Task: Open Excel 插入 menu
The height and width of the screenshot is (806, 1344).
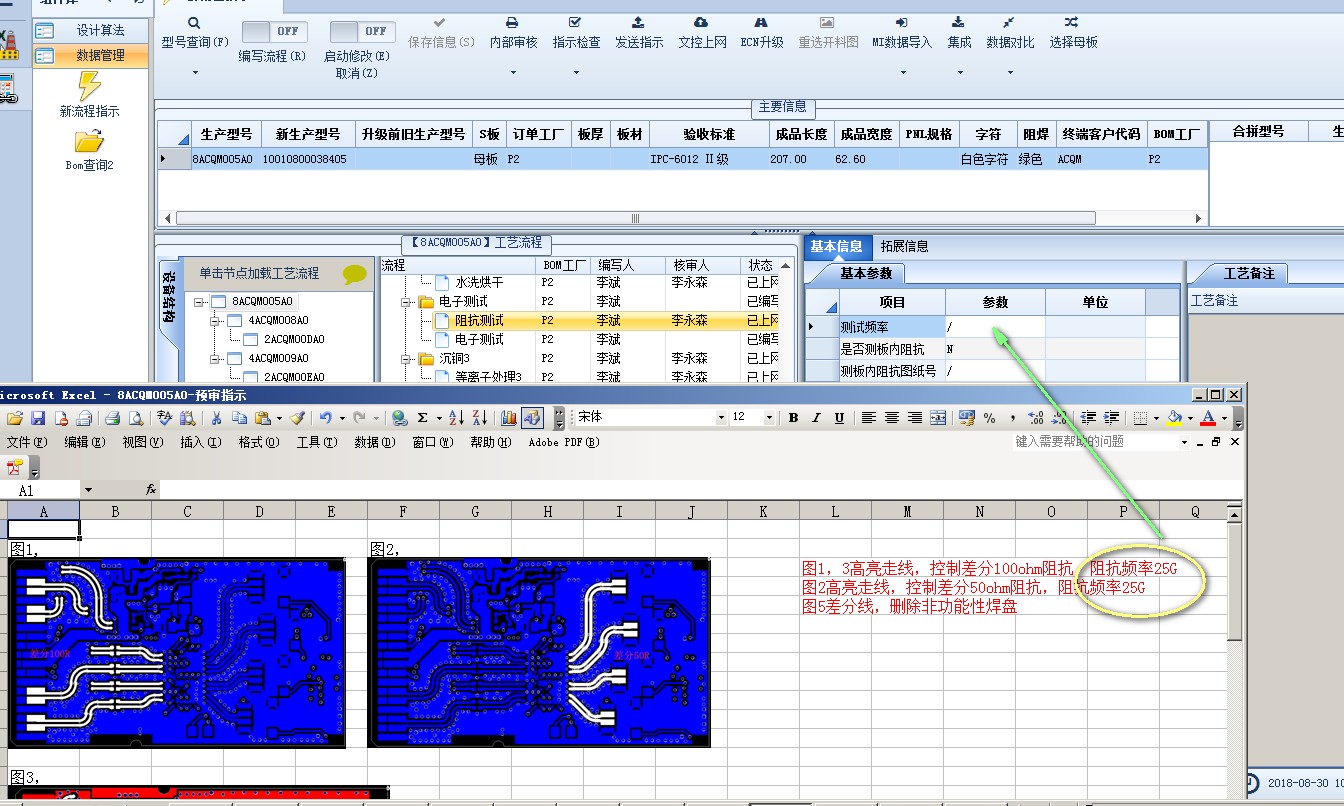Action: [200, 442]
